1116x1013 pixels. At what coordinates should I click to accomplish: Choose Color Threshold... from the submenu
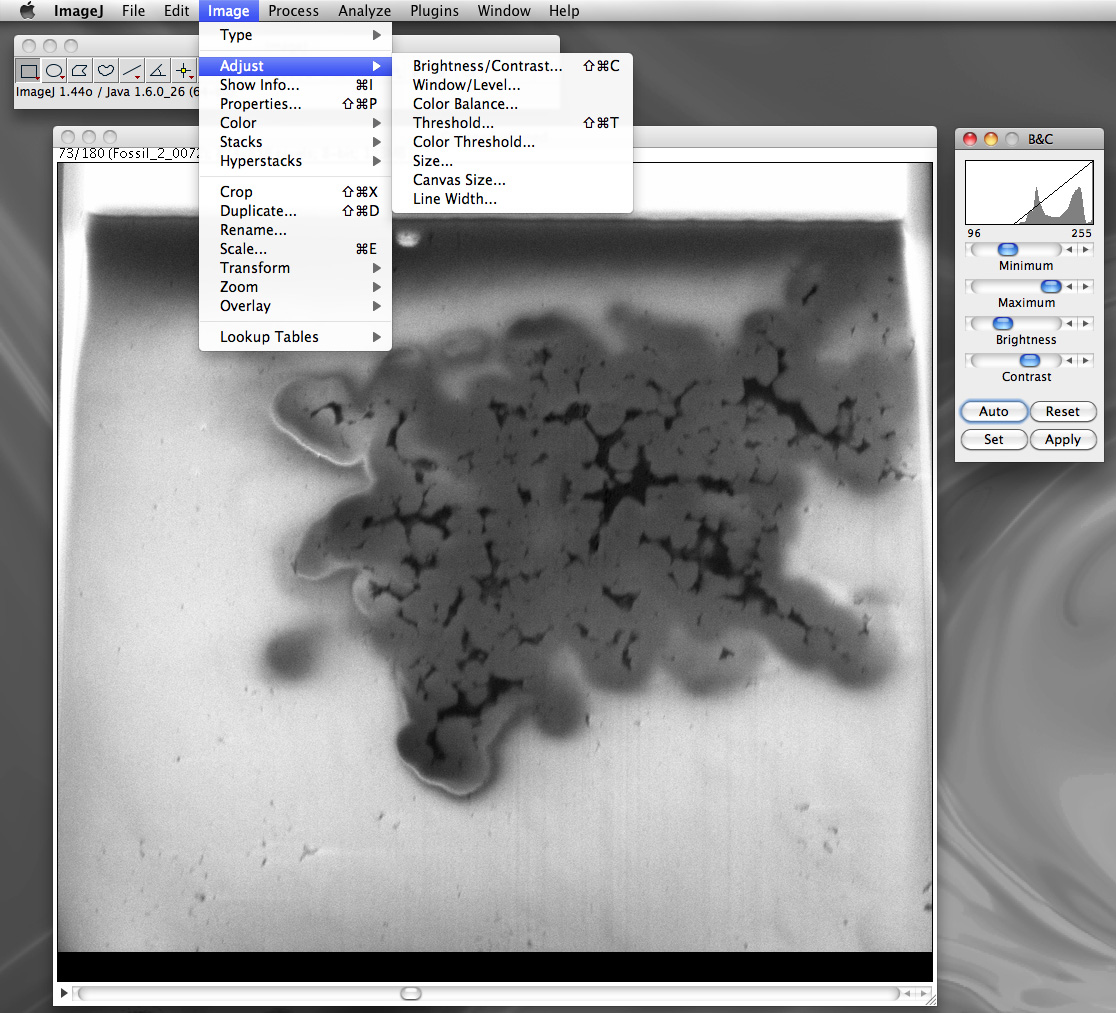tap(512, 142)
